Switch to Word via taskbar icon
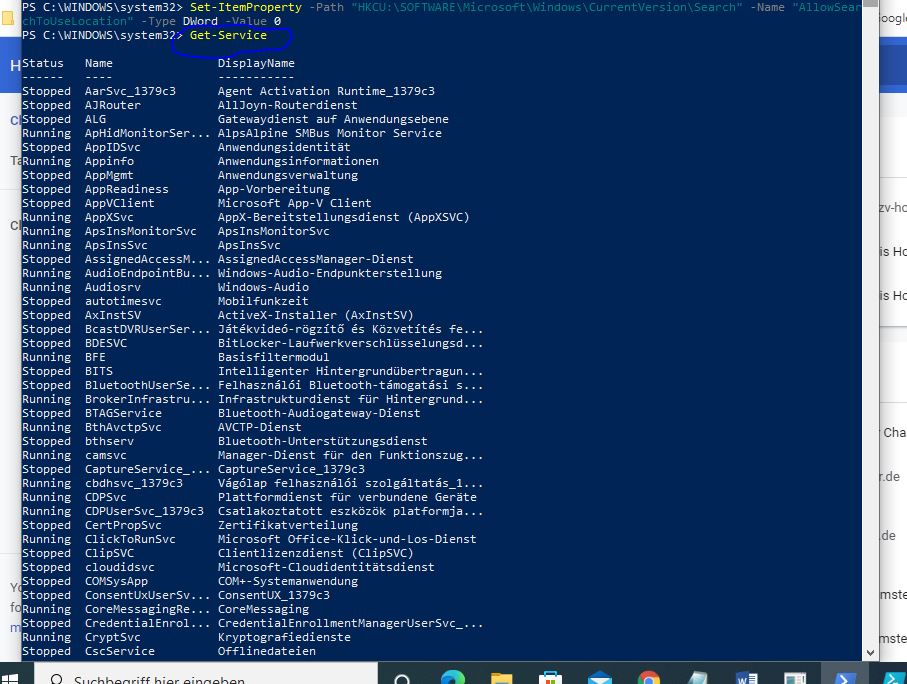 point(747,678)
